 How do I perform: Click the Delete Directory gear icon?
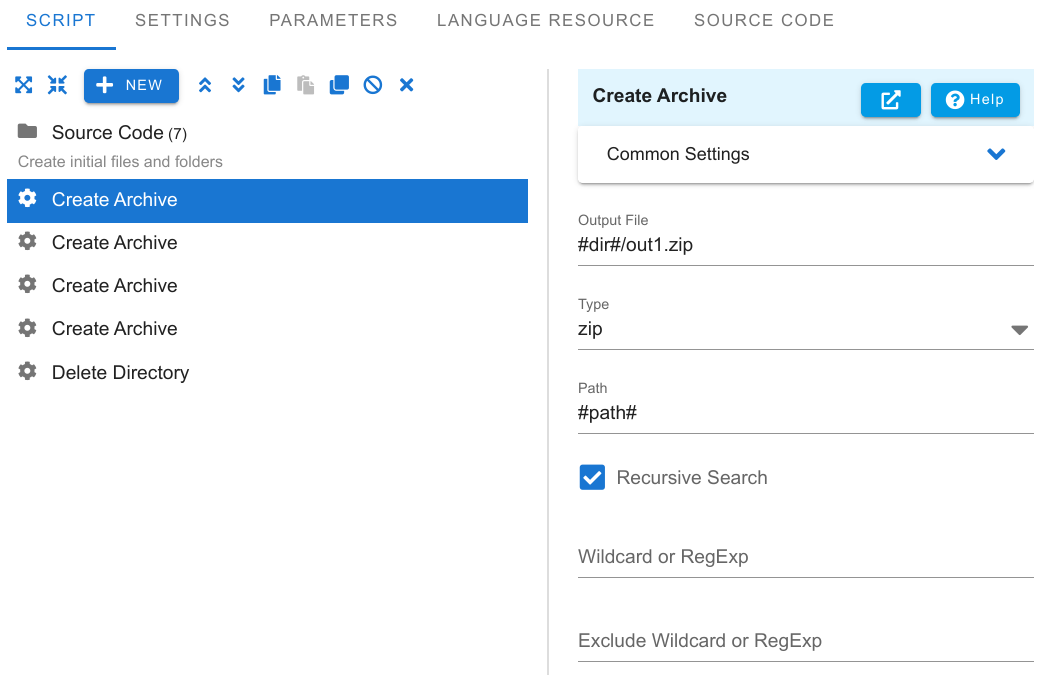[x=27, y=371]
